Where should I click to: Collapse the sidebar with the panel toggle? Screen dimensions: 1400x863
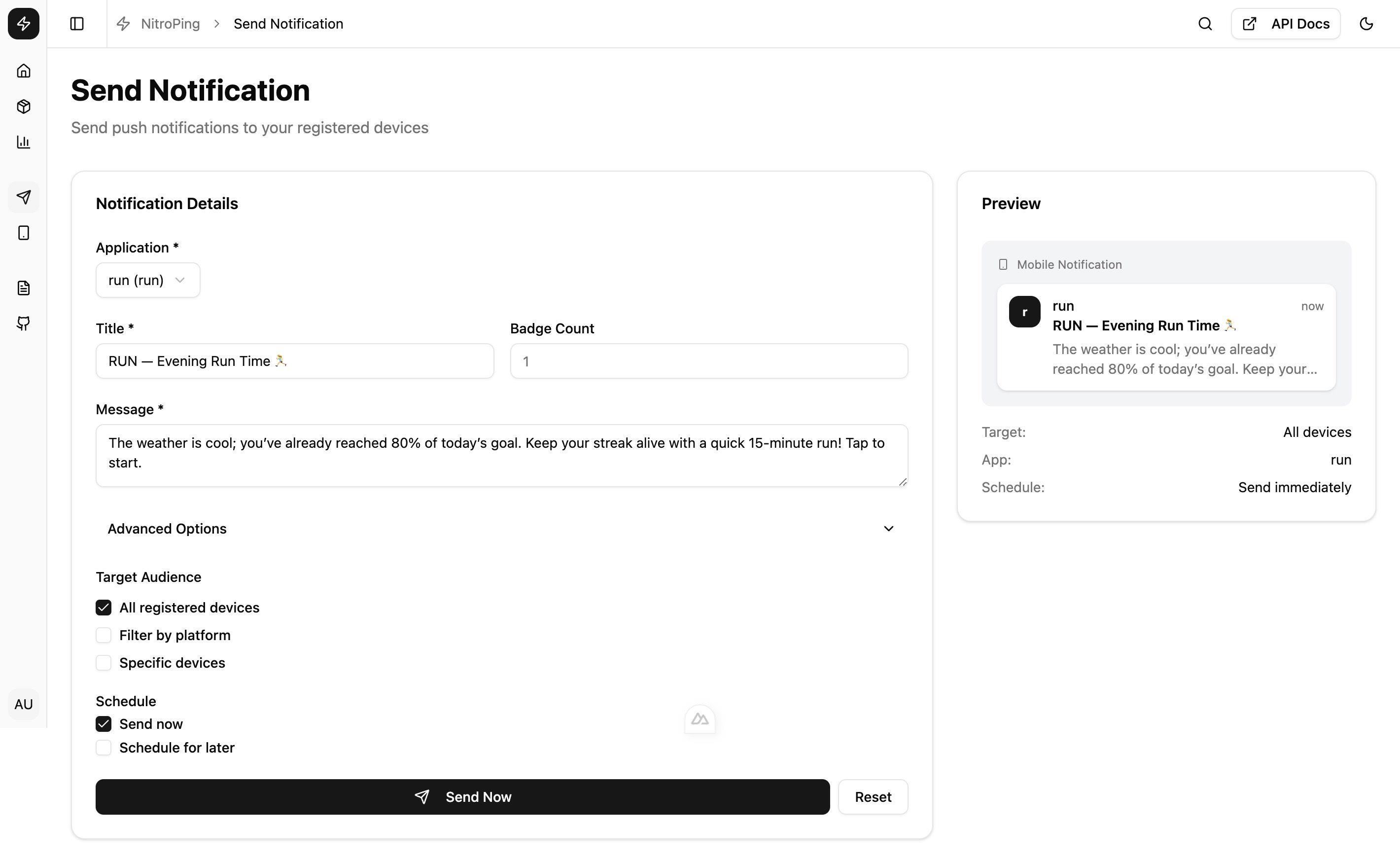[77, 23]
